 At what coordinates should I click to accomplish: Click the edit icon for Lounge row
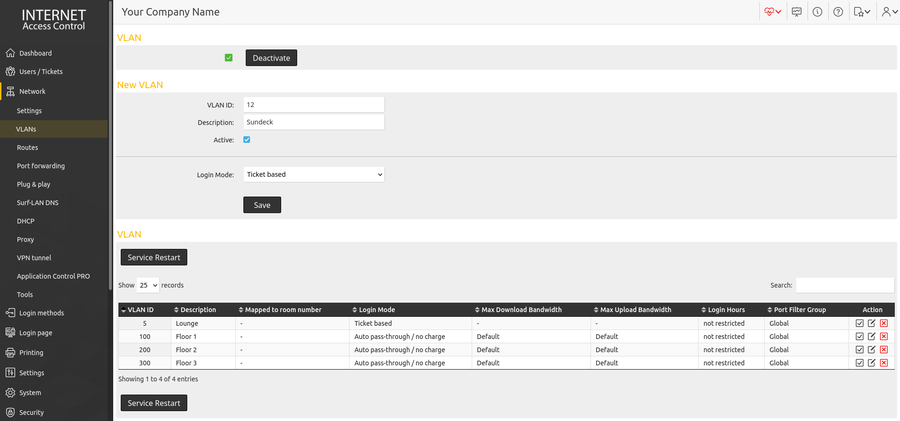click(871, 323)
